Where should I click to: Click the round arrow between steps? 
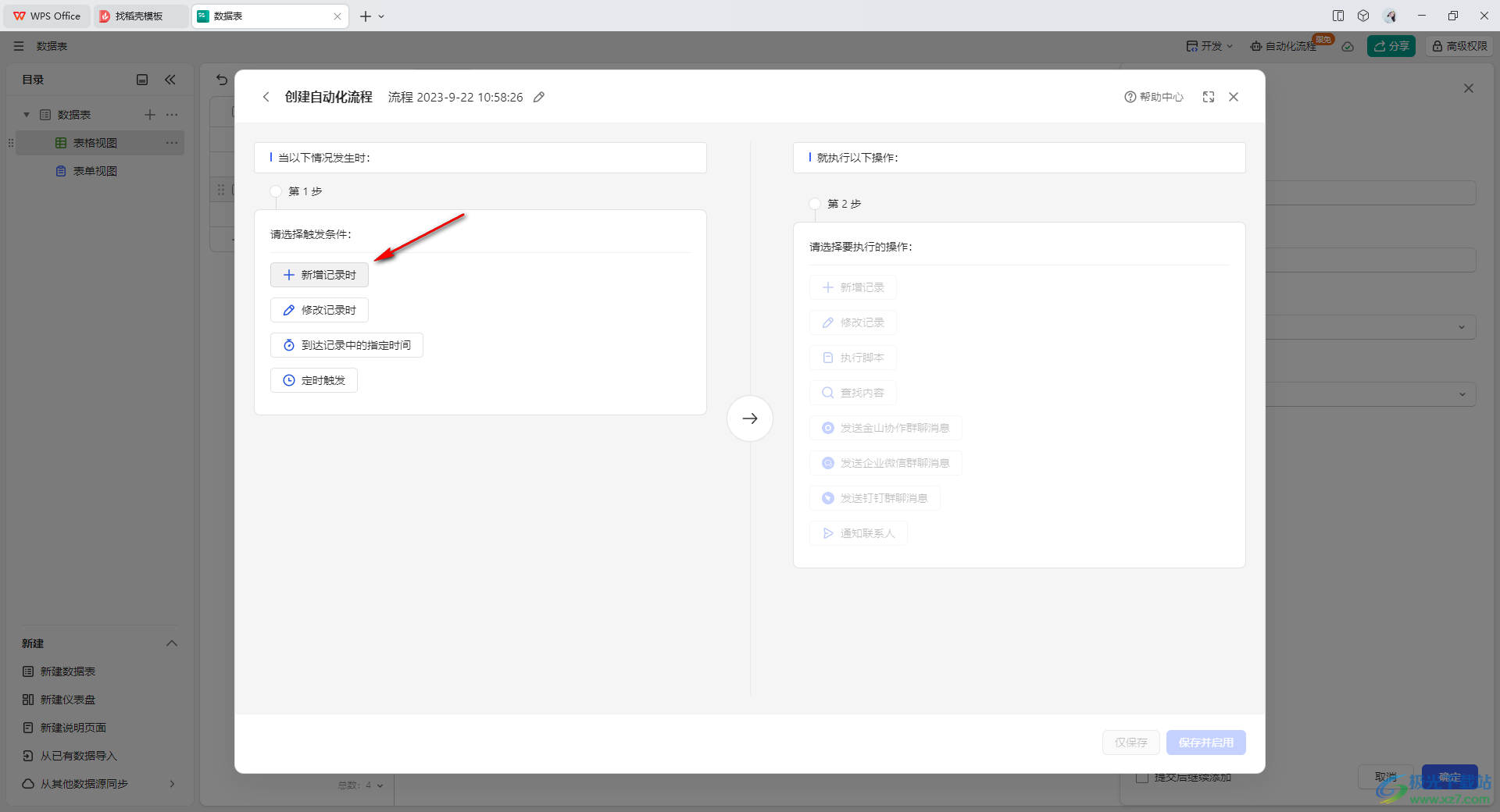tap(750, 418)
